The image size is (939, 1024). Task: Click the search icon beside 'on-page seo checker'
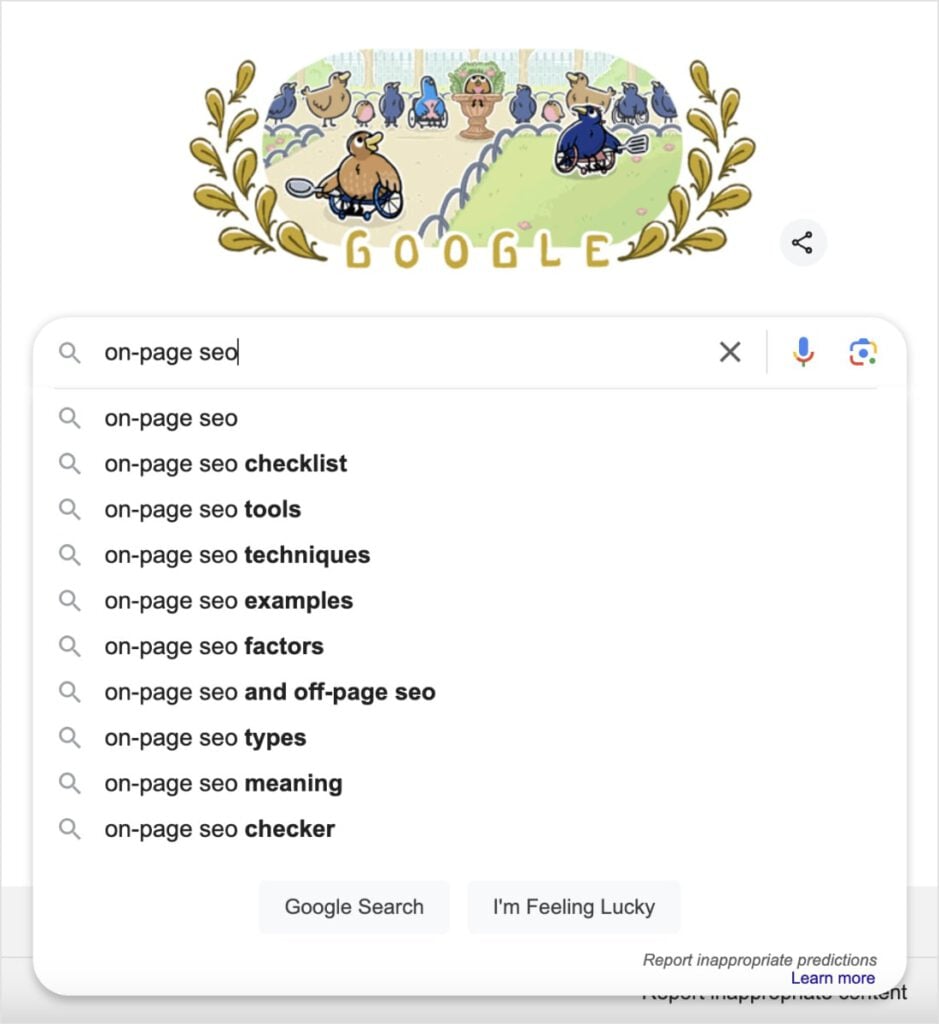(x=70, y=828)
